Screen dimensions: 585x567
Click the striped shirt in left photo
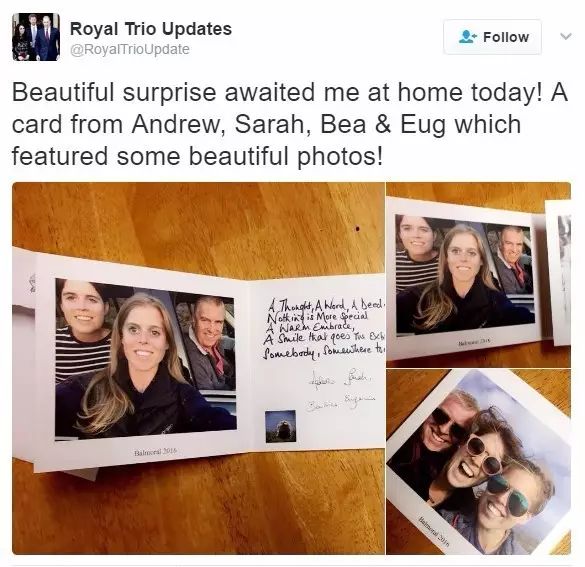click(83, 353)
